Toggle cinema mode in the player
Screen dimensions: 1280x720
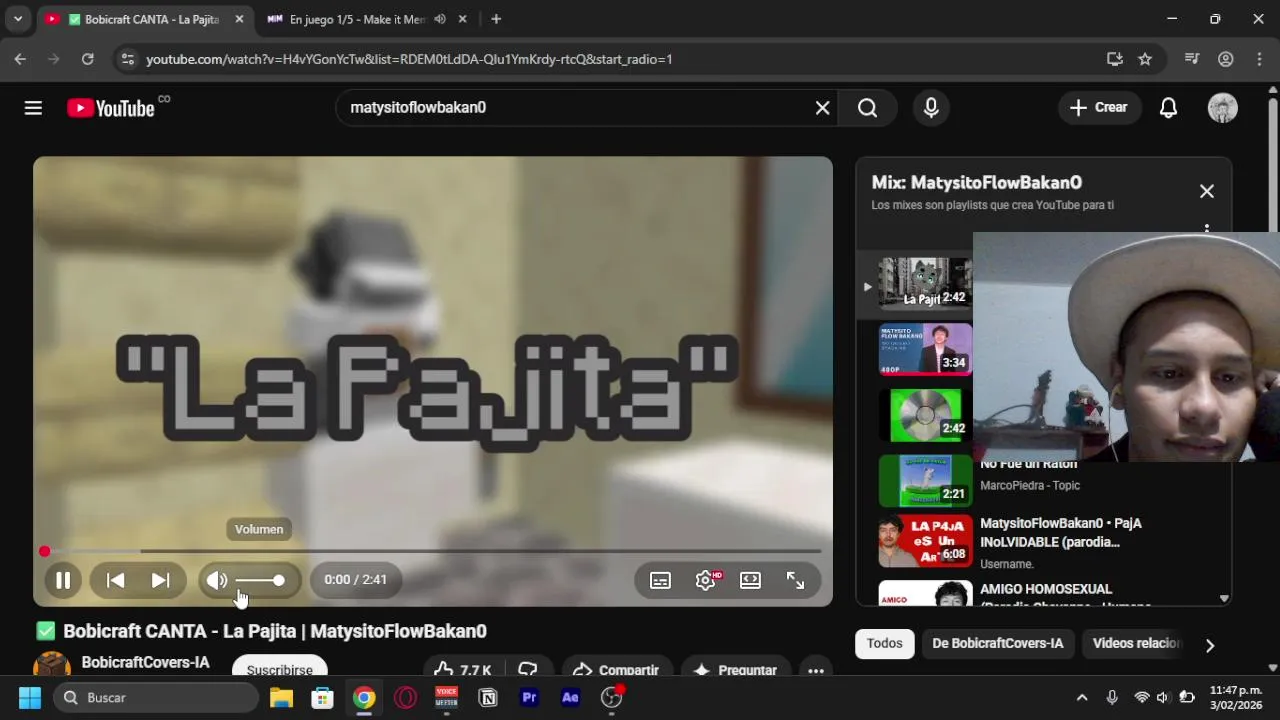750,580
